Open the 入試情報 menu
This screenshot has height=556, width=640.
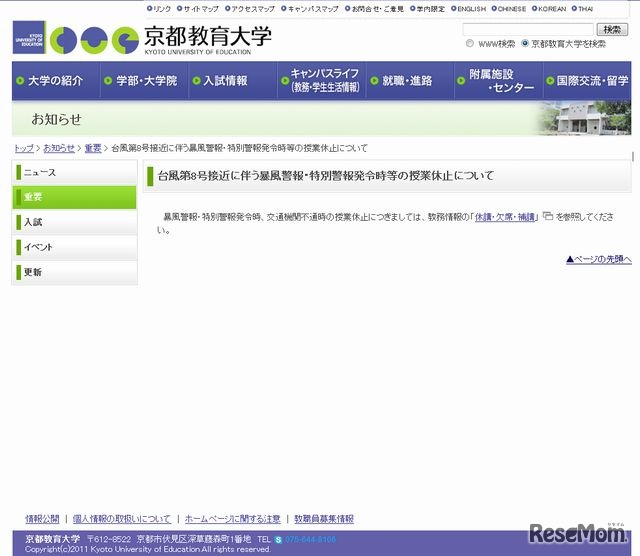click(x=233, y=80)
